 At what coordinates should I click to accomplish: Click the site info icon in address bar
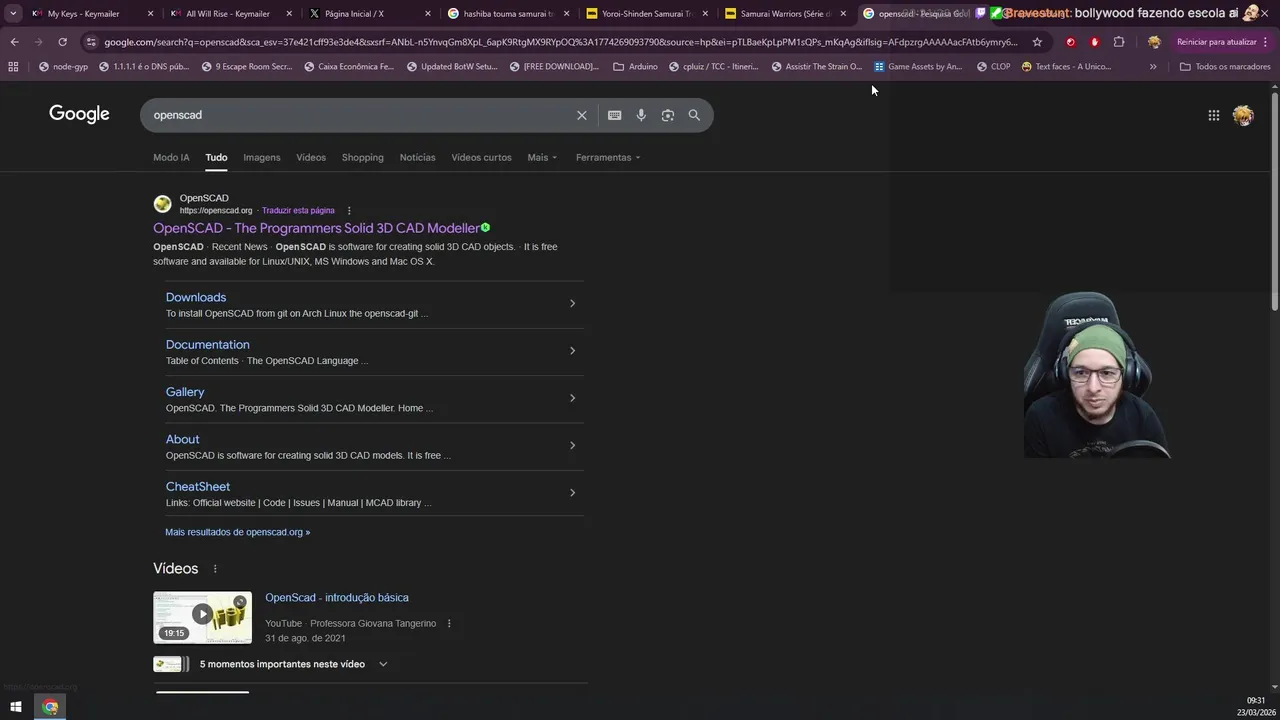click(x=91, y=42)
